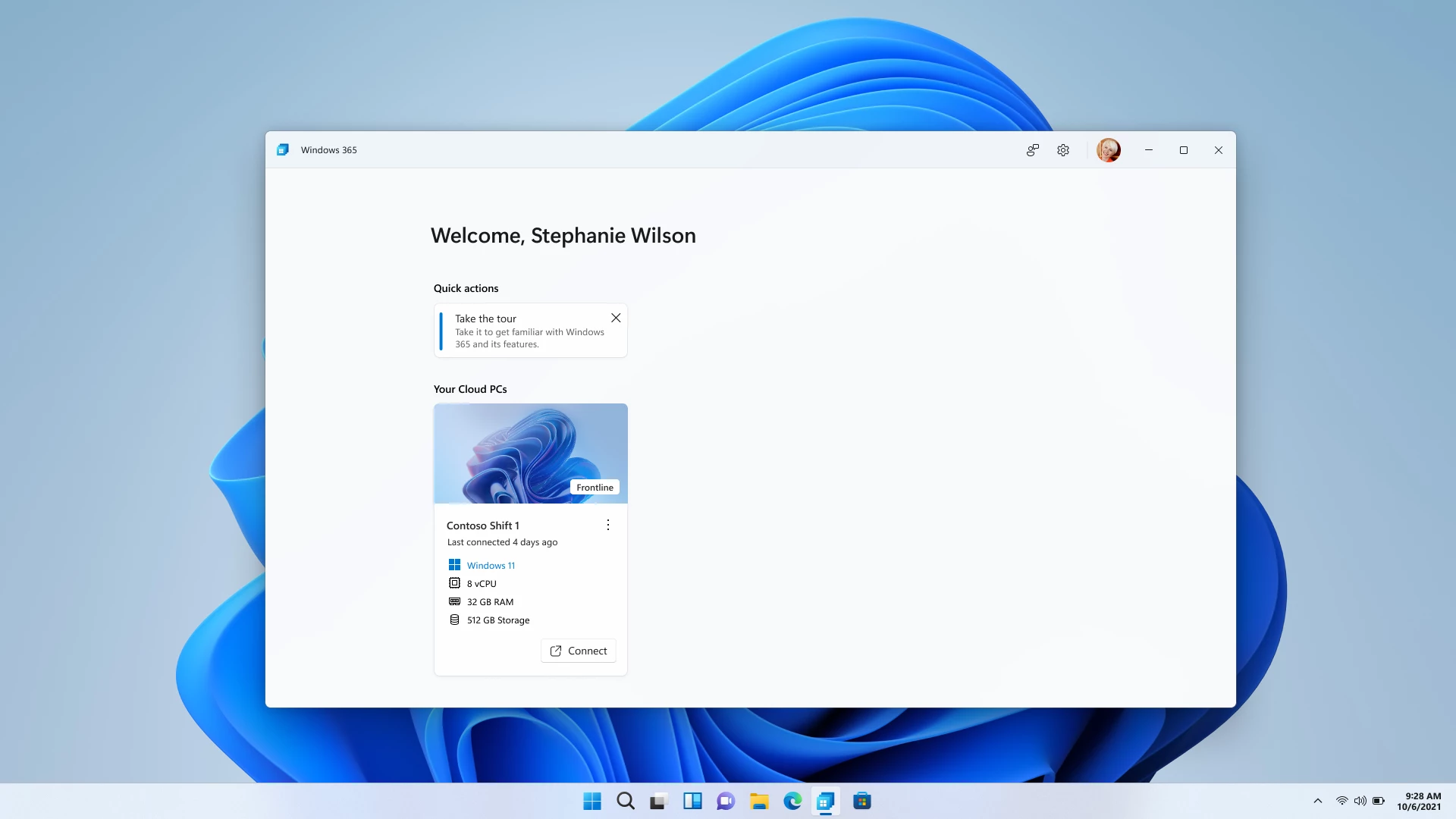Open the feedback icon in title bar

[x=1032, y=150]
